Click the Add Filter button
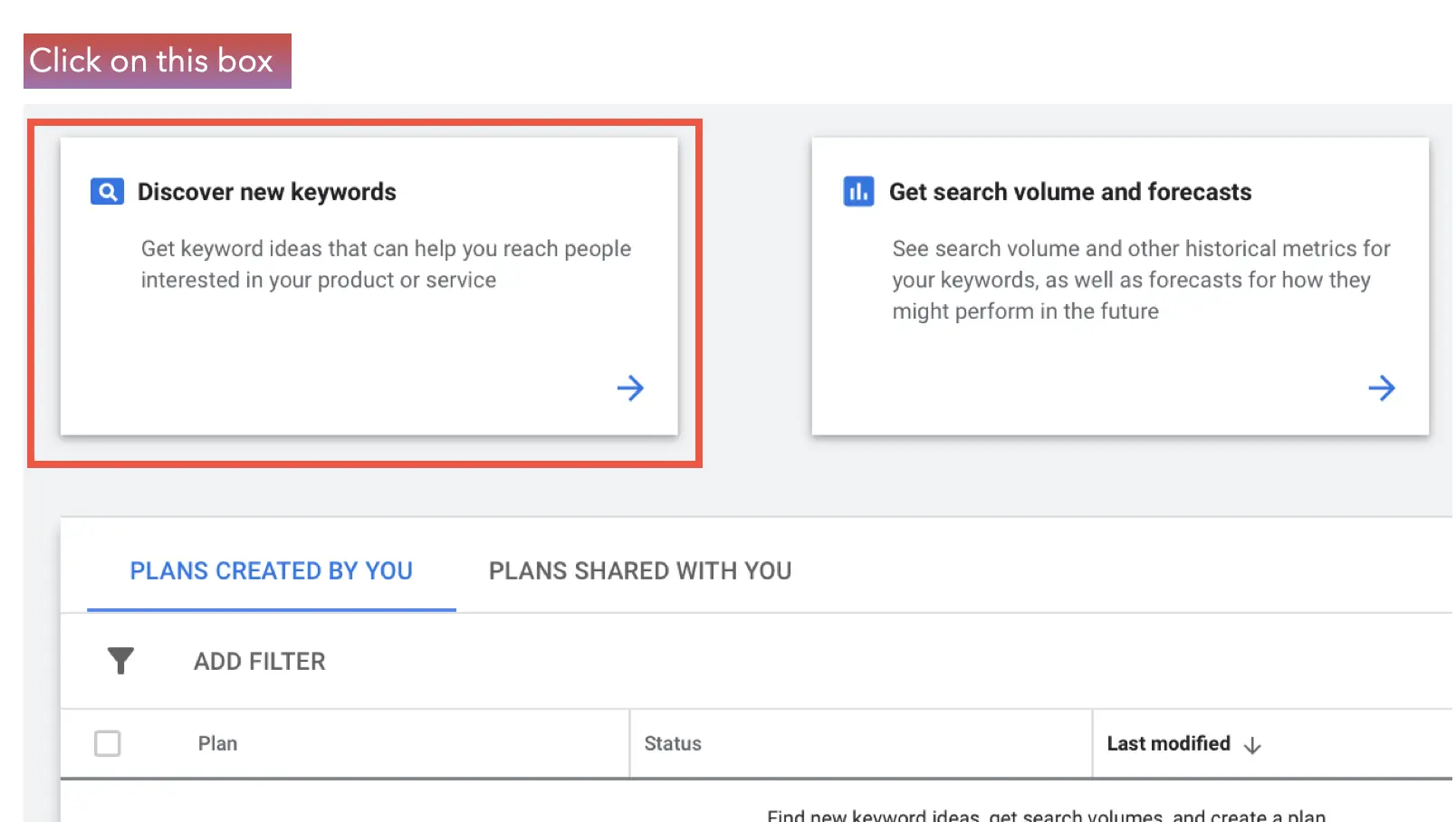This screenshot has width=1456, height=822. [260, 662]
